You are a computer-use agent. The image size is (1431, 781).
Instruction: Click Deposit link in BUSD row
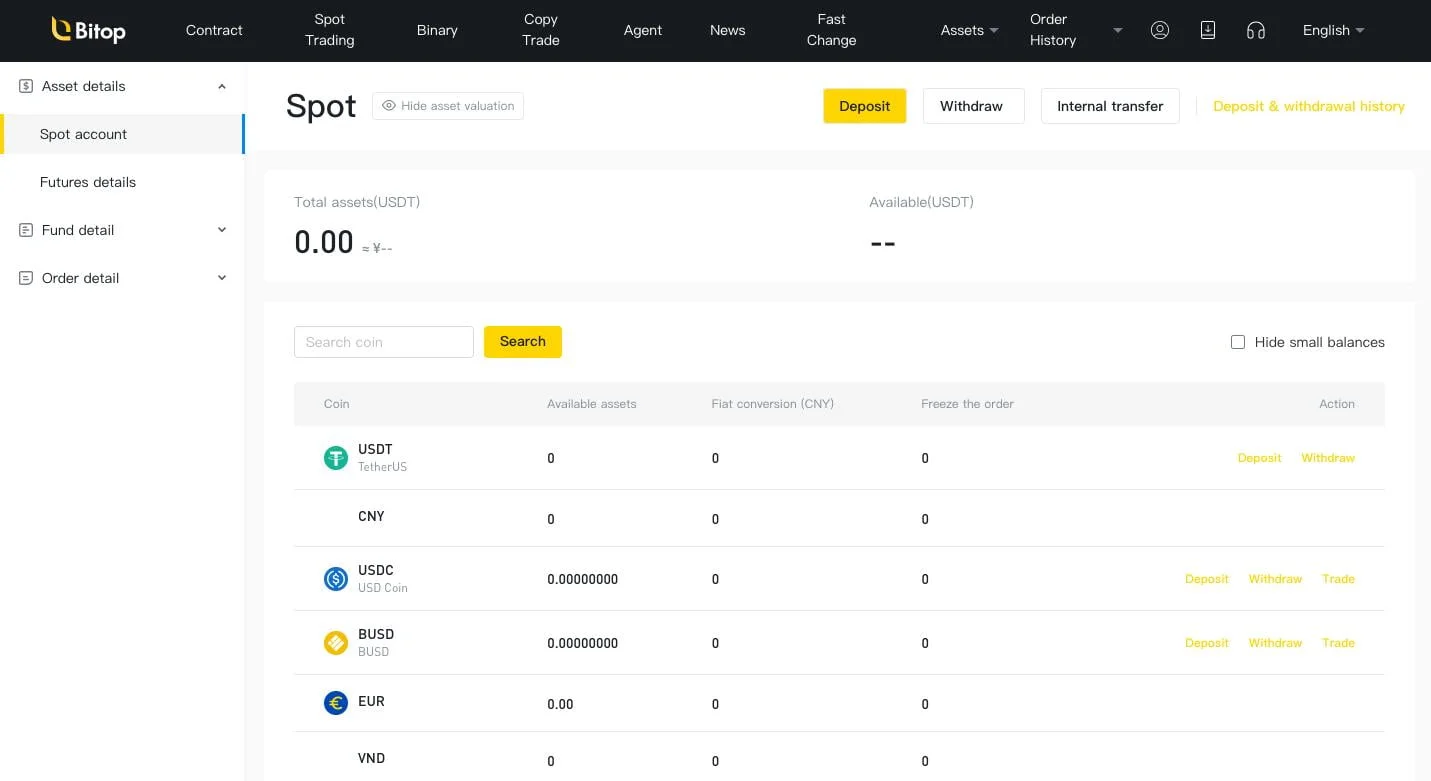(x=1207, y=643)
